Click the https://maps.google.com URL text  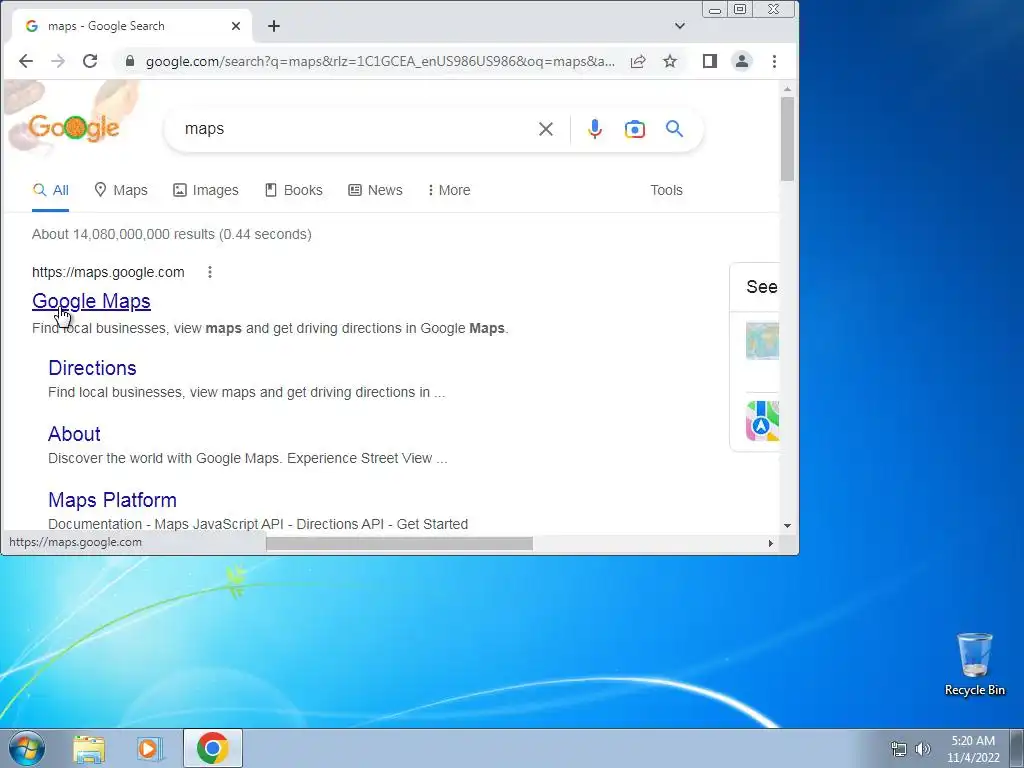coord(108,272)
